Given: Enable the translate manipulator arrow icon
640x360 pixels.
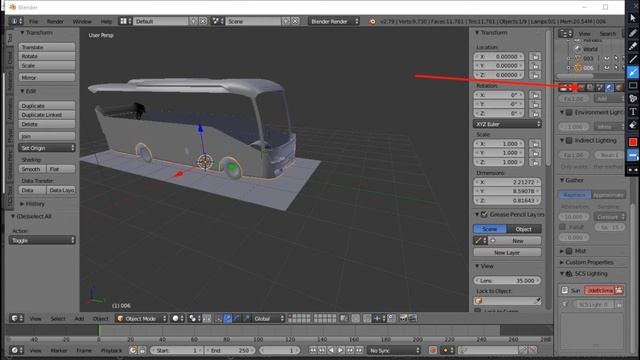Looking at the screenshot, I should (228, 318).
